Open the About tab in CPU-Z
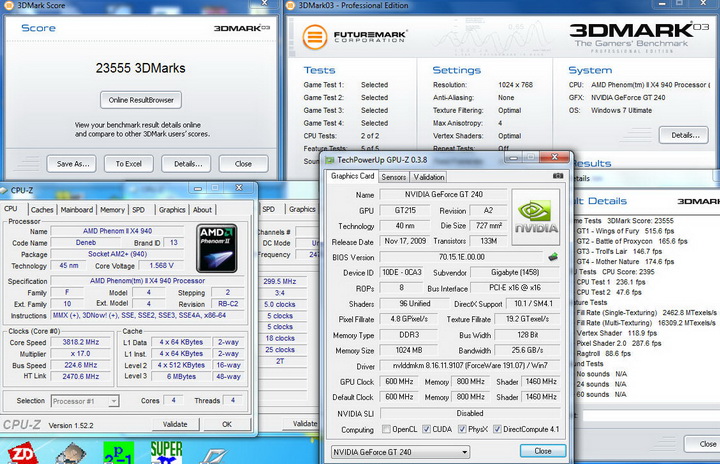Screen dimensions: 720x464 pyautogui.click(x=202, y=209)
